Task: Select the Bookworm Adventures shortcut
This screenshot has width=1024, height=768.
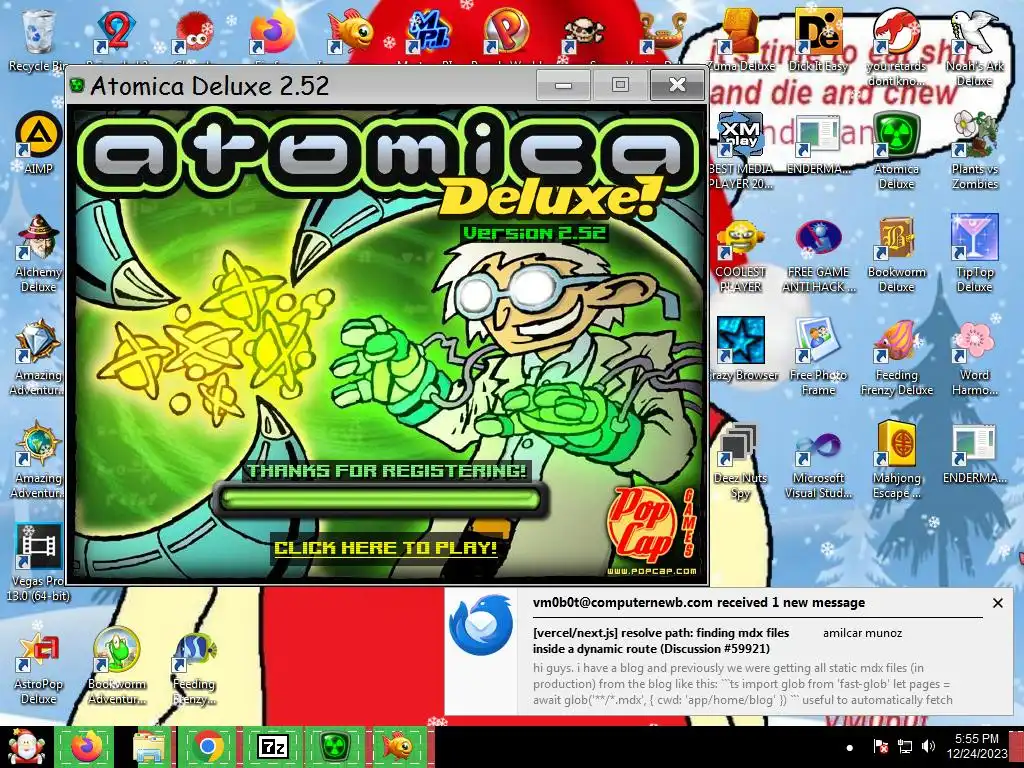Action: coord(117,665)
